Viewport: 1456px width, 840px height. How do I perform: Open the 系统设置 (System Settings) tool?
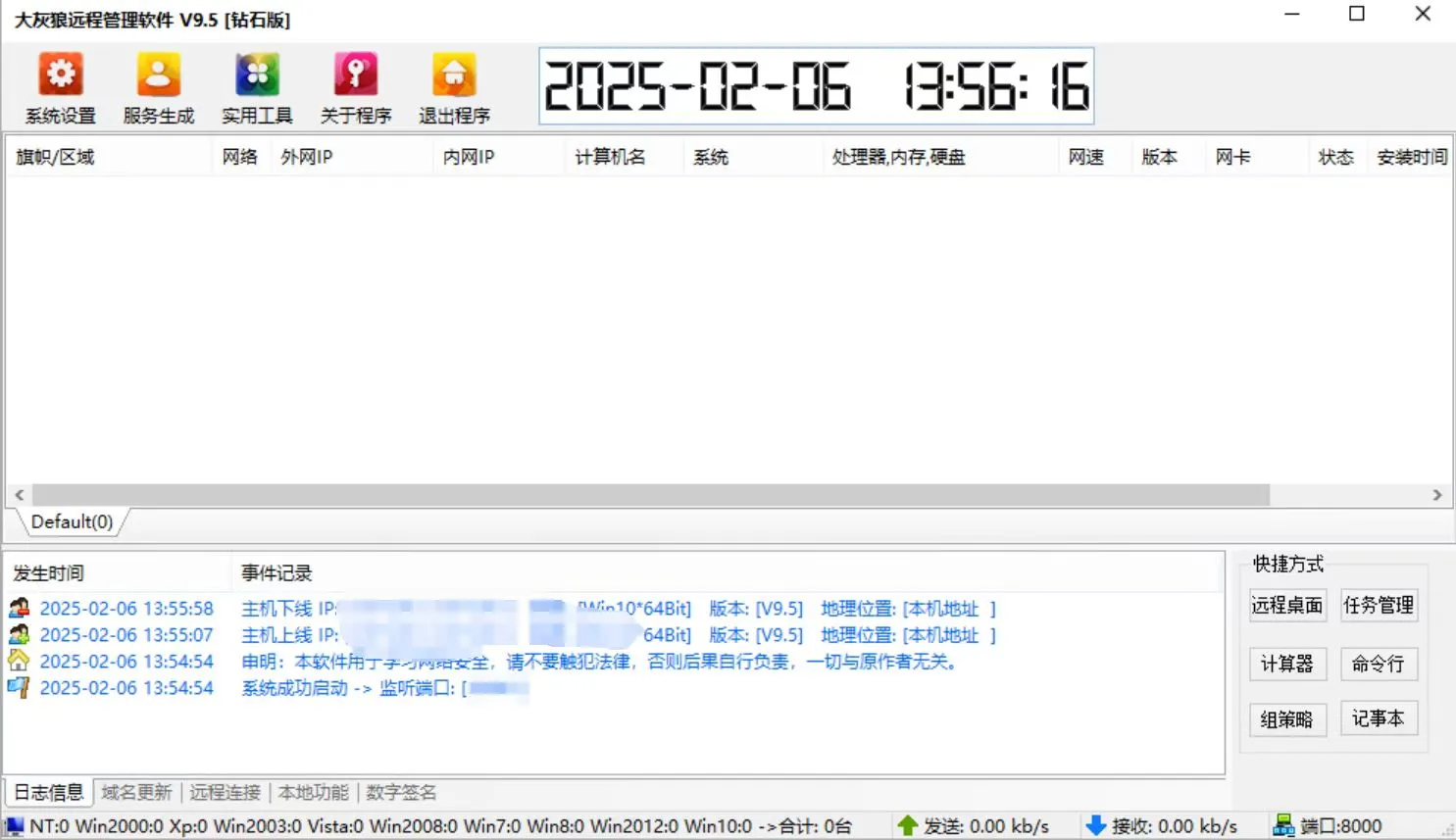point(60,86)
